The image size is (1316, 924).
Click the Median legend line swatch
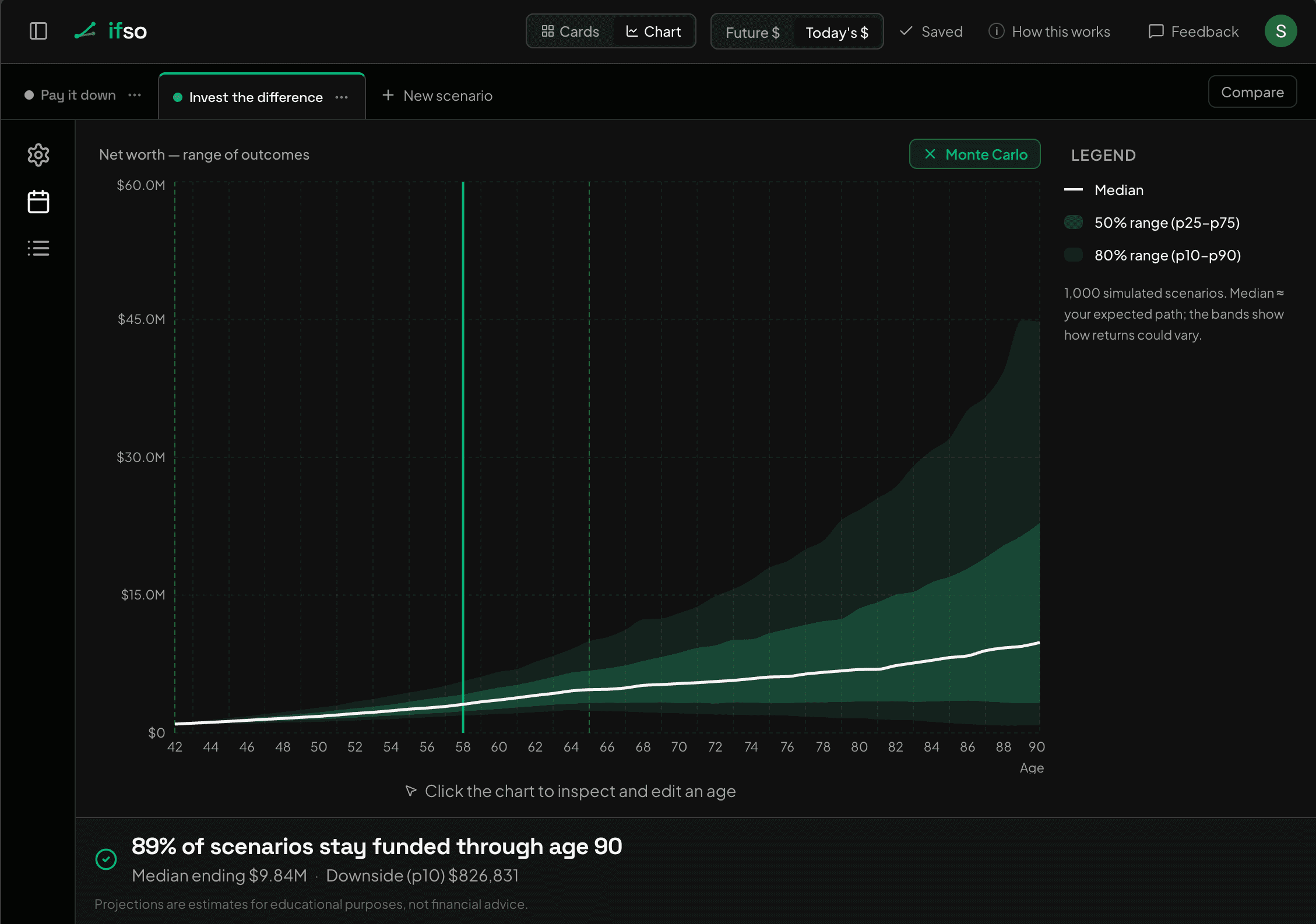[x=1073, y=190]
